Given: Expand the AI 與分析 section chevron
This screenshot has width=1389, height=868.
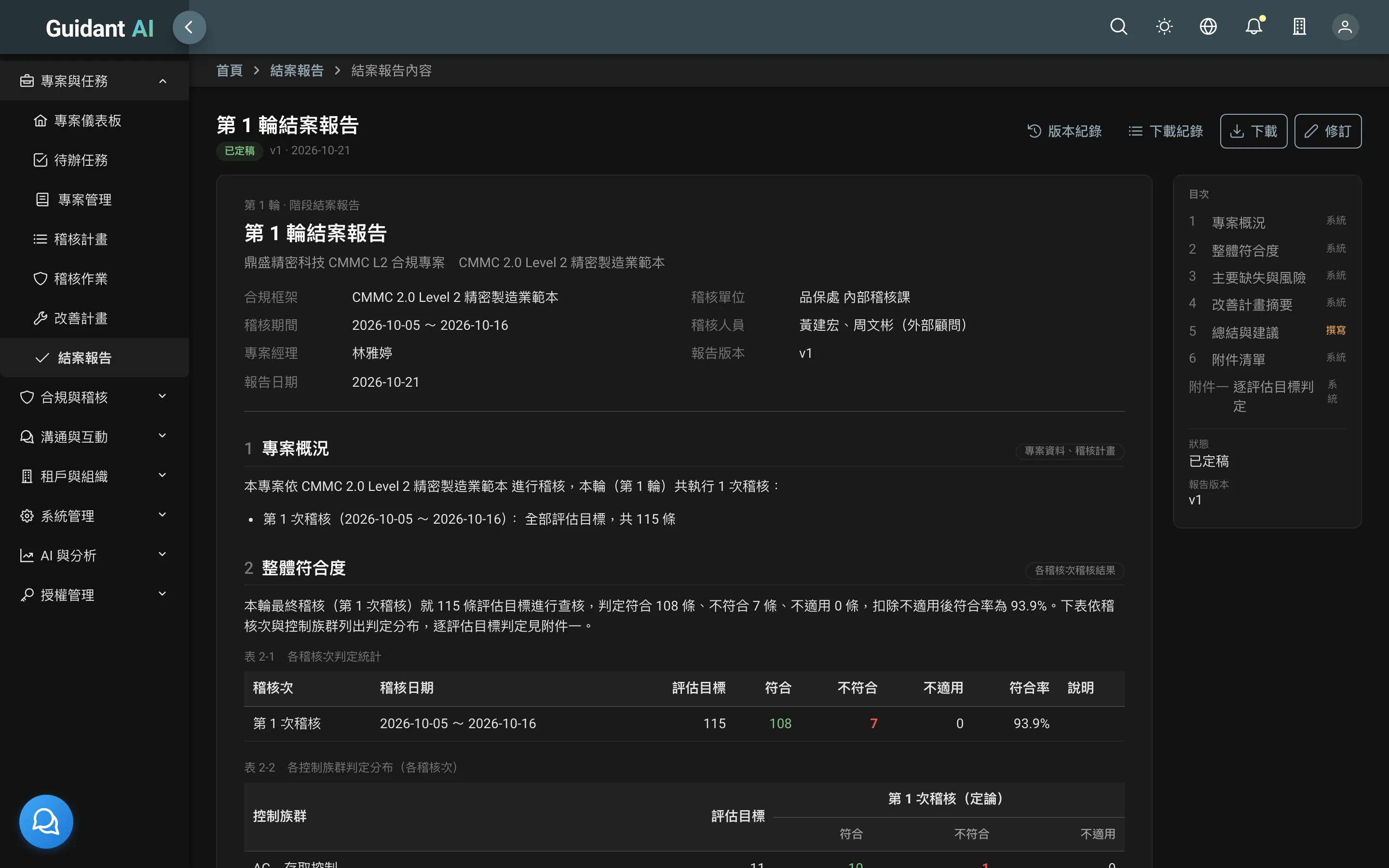Looking at the screenshot, I should (163, 555).
